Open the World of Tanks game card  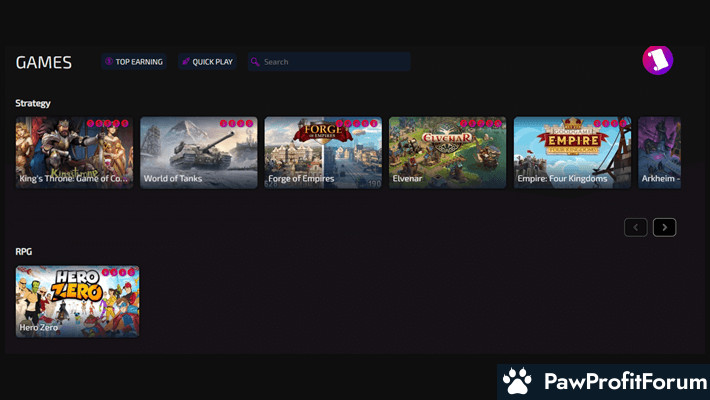(198, 152)
